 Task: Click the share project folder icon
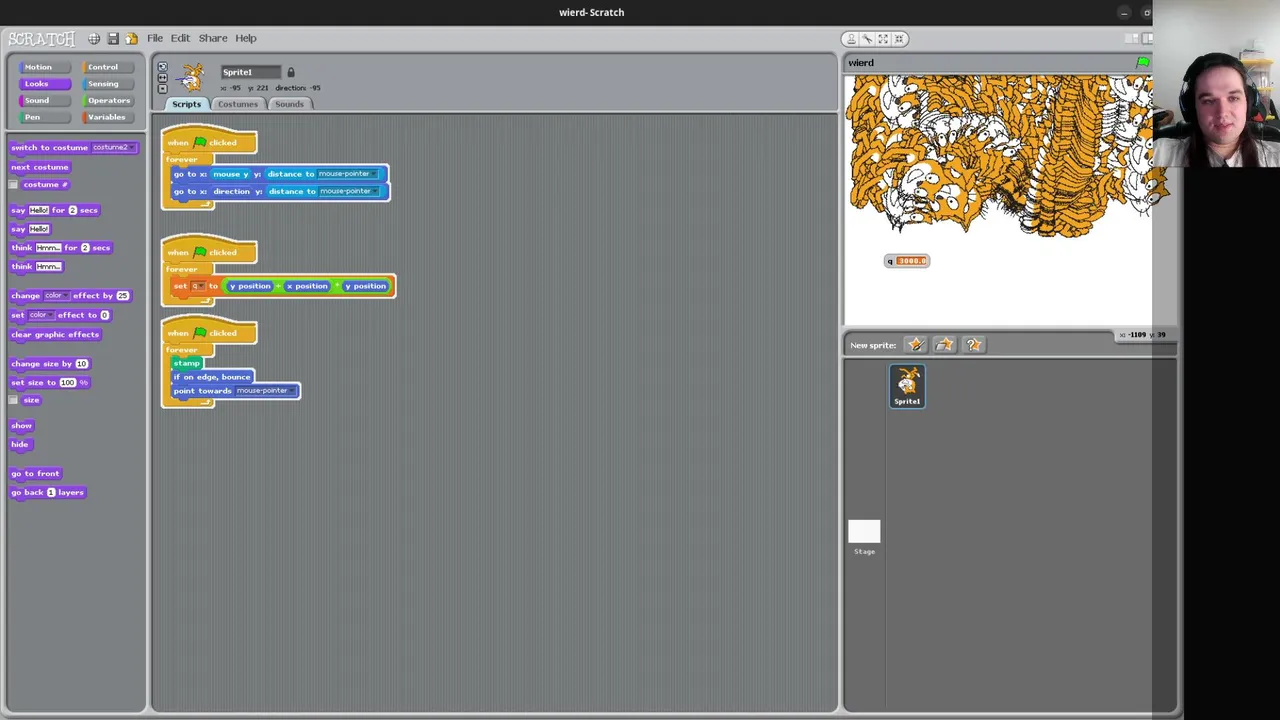point(131,38)
